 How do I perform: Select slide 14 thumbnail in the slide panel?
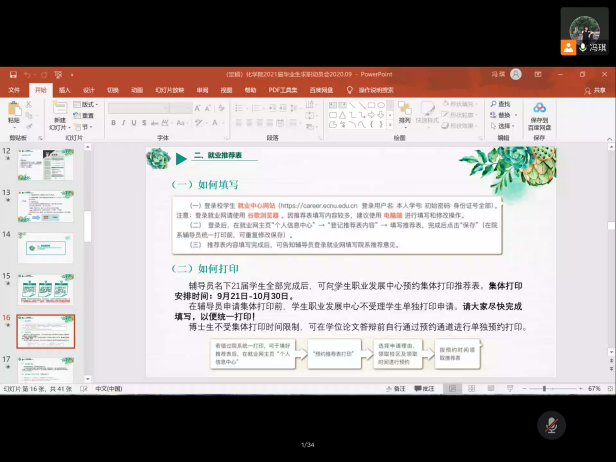[x=45, y=248]
